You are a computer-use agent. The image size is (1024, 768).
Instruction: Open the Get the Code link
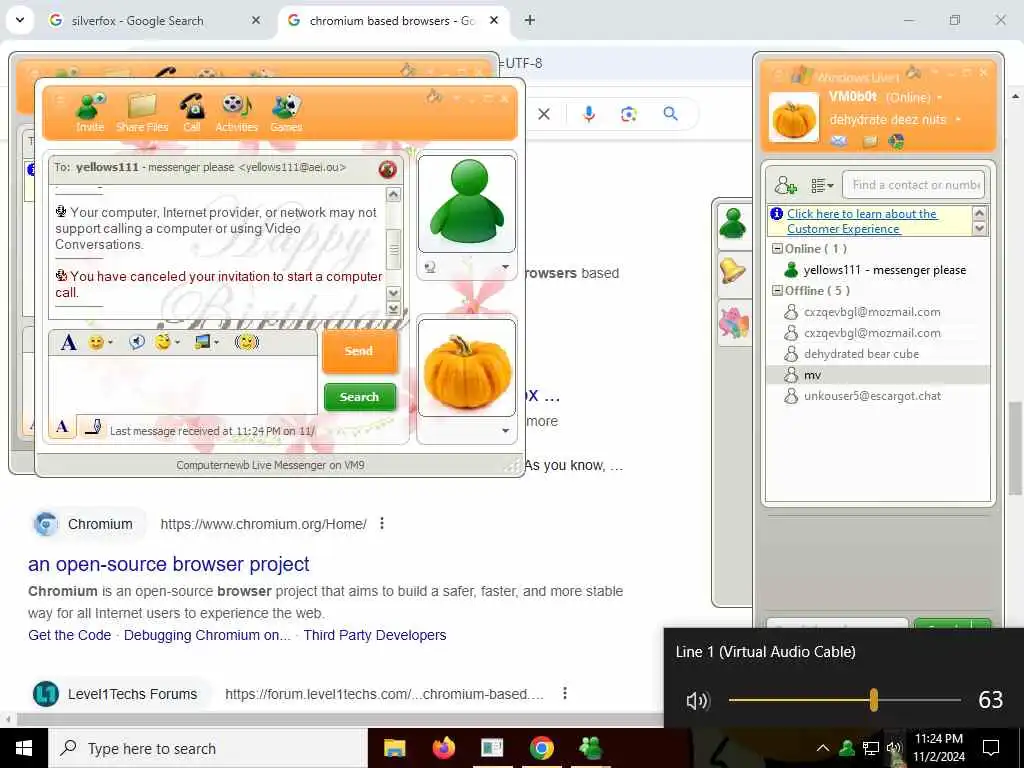[x=69, y=635]
